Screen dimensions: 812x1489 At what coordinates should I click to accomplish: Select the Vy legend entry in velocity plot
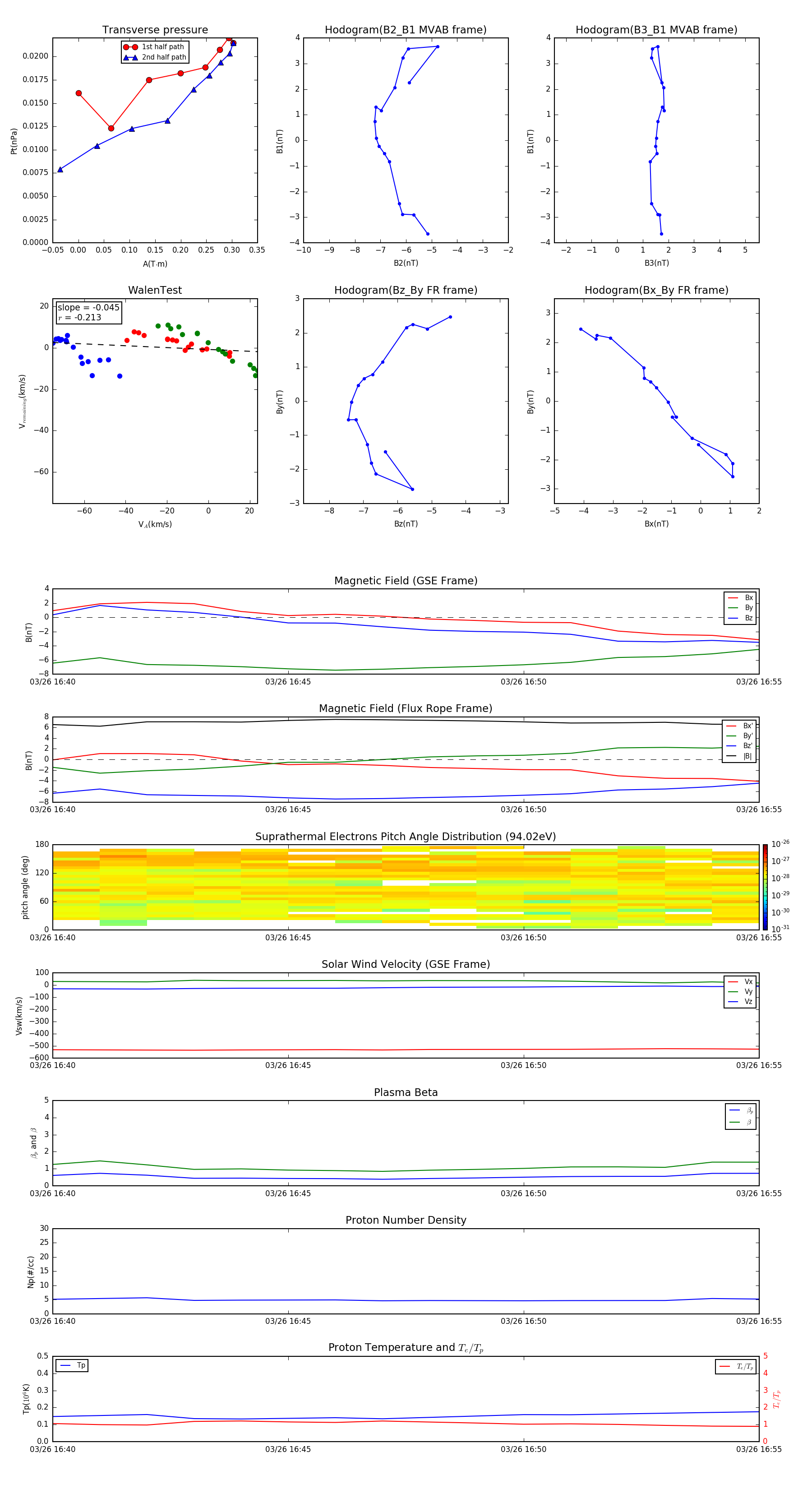click(740, 991)
